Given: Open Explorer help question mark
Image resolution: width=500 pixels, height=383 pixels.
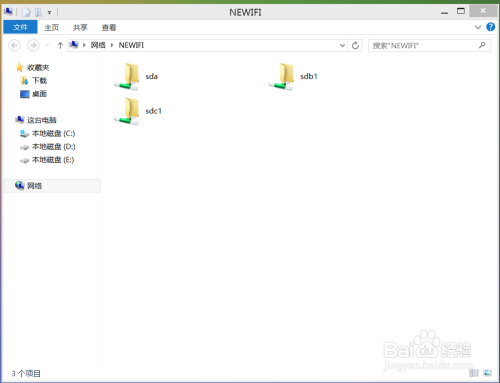Looking at the screenshot, I should pos(490,27).
